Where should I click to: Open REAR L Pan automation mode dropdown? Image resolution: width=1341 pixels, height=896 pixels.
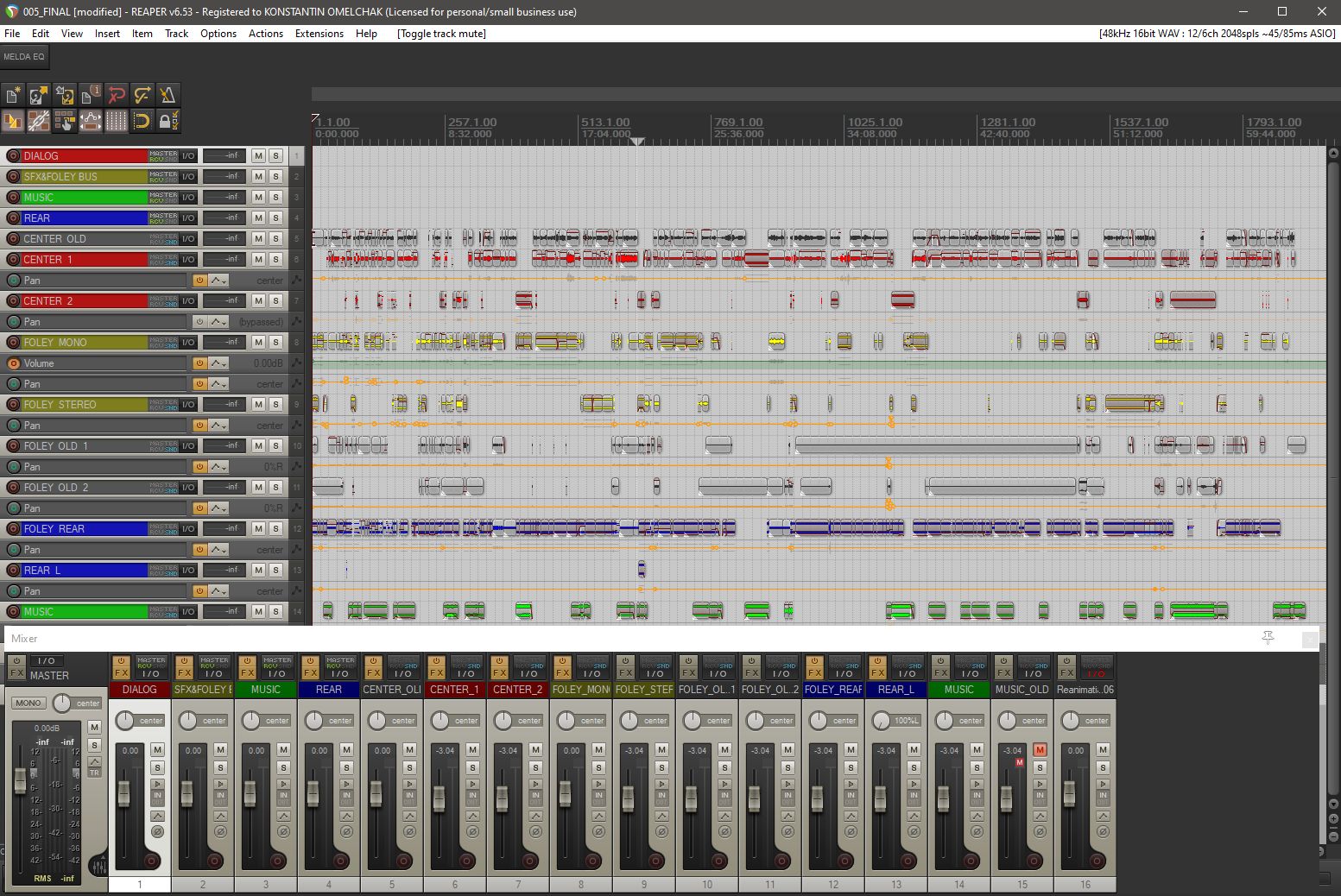(218, 591)
